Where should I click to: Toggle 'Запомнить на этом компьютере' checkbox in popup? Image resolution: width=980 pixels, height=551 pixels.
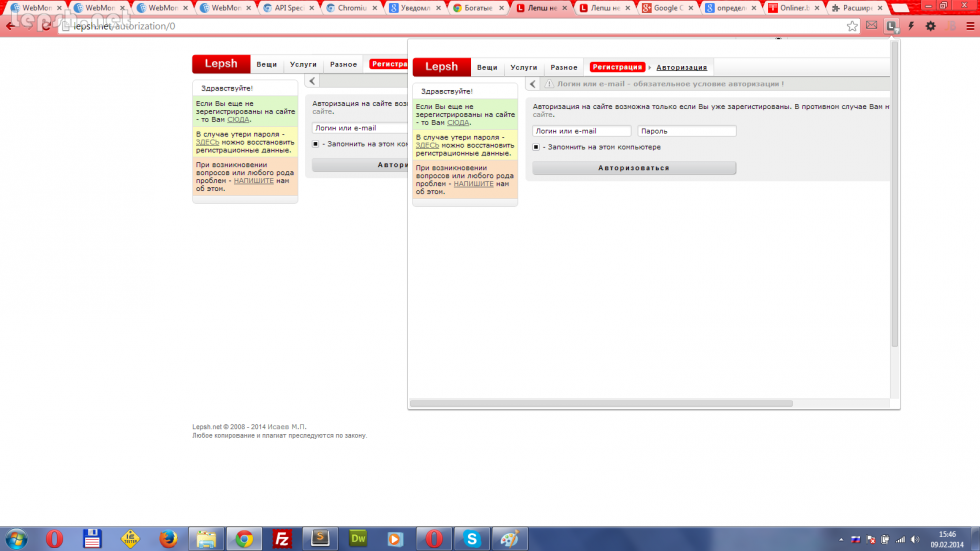(536, 147)
